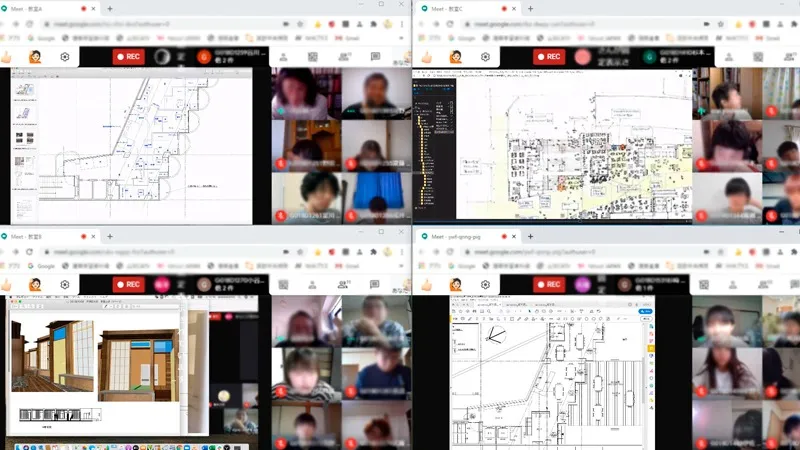Open gear settings in the 教室C window

(x=486, y=57)
